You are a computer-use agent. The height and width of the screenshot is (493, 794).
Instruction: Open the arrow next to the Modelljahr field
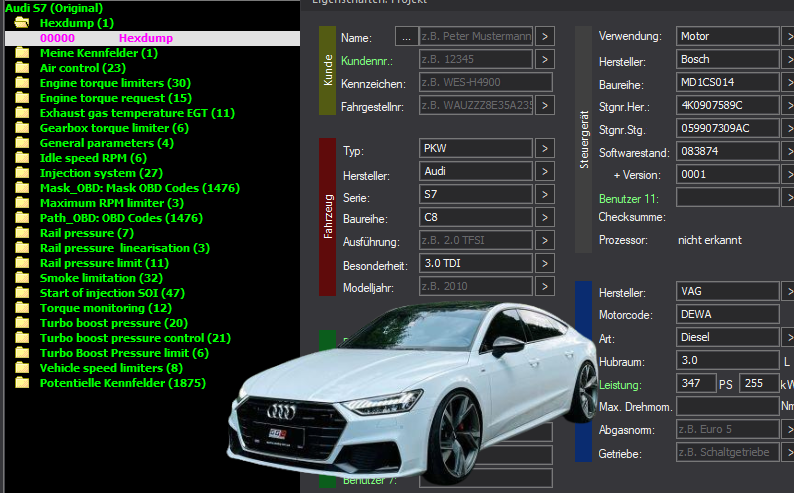coord(545,286)
